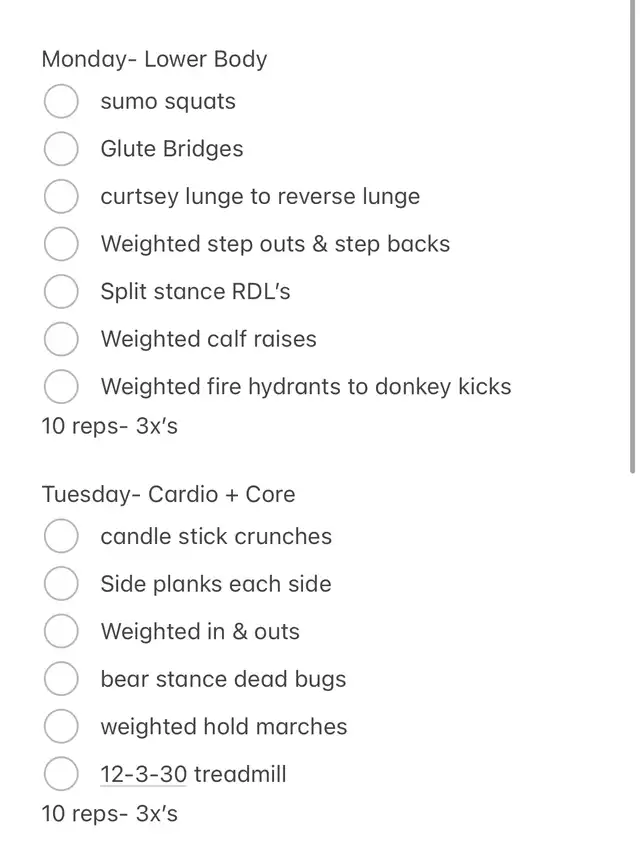The height and width of the screenshot is (853, 640).
Task: Check Weighted fire hydrants to donkey kicks
Action: pos(61,387)
